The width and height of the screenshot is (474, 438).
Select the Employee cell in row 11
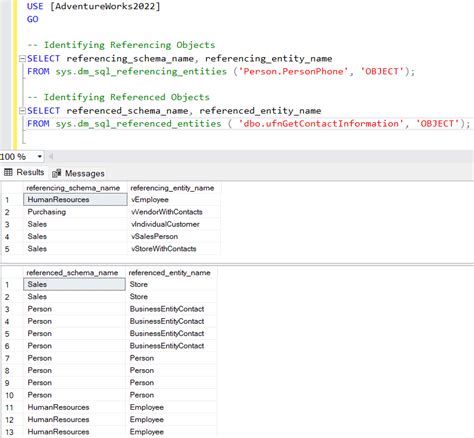[171, 407]
